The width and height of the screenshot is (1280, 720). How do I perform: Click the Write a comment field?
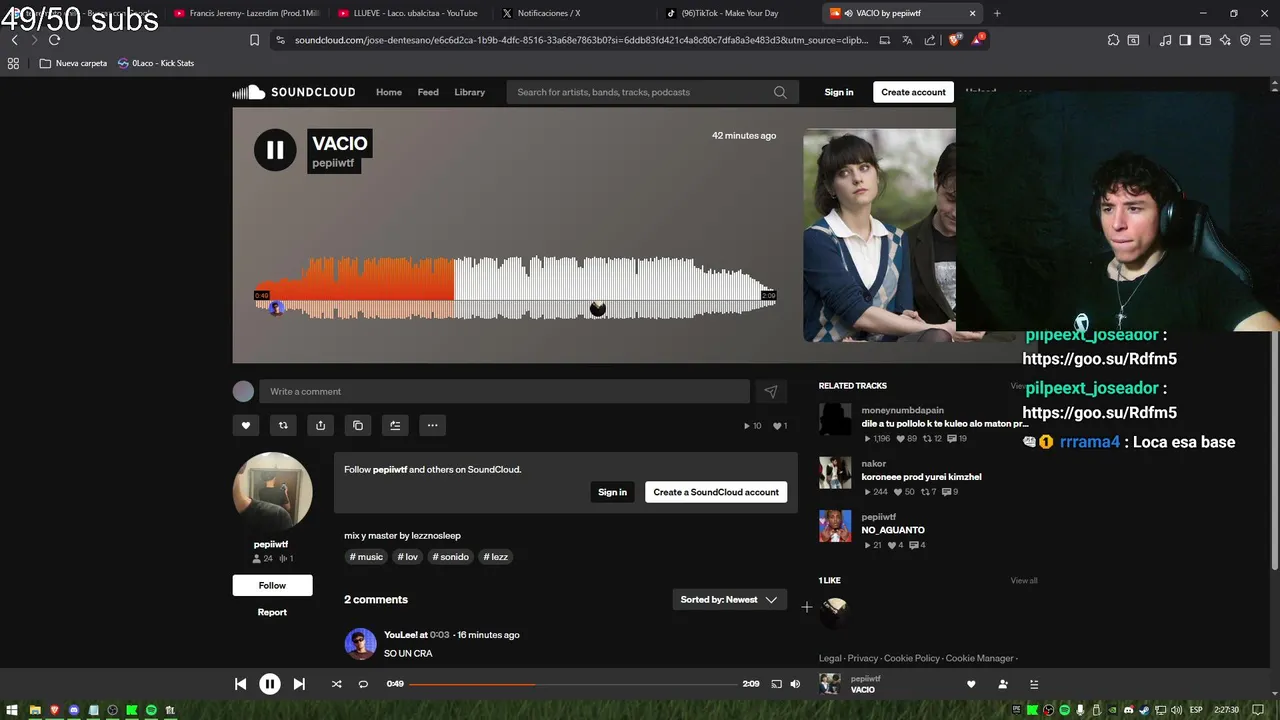[x=504, y=391]
